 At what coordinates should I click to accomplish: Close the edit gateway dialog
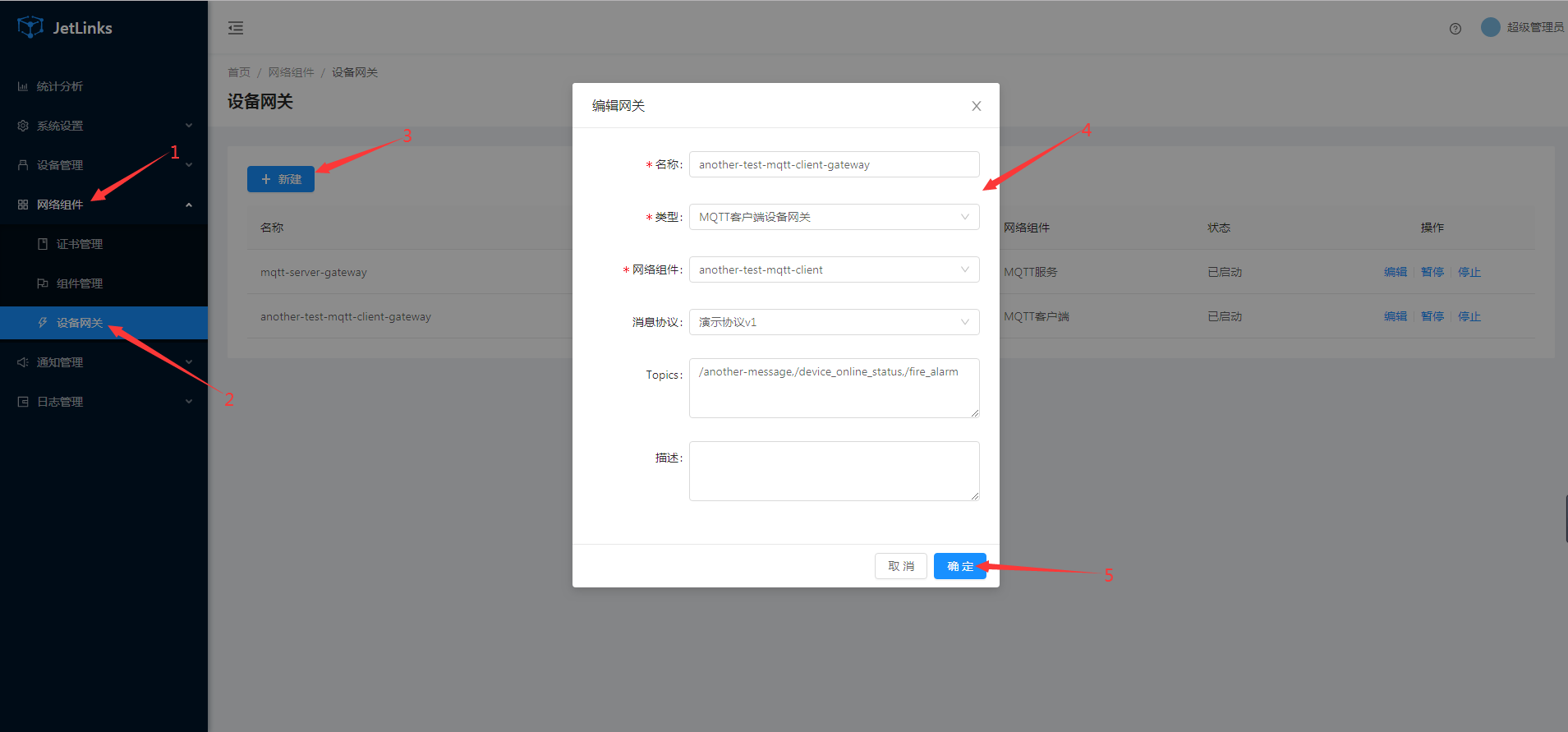click(976, 106)
